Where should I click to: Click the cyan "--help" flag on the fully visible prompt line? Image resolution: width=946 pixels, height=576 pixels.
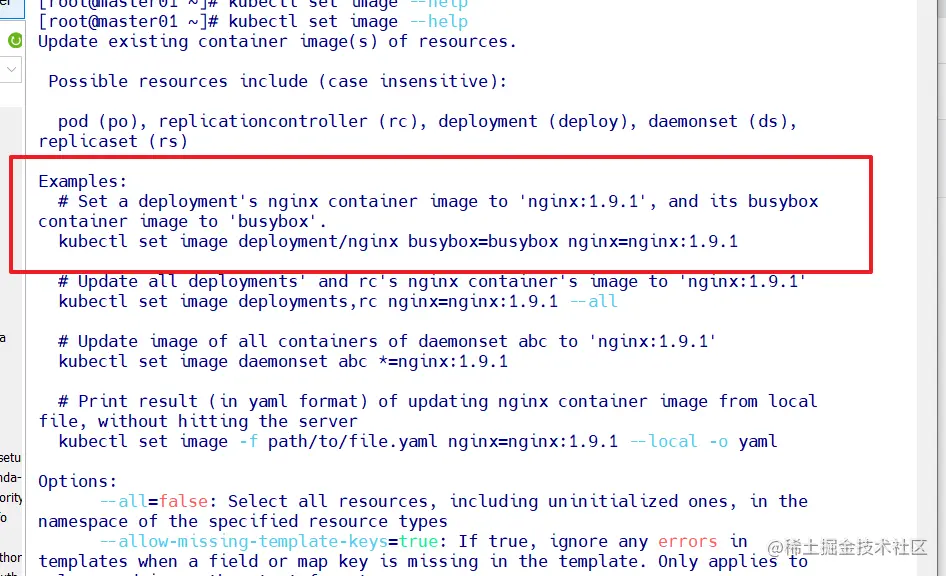(439, 22)
